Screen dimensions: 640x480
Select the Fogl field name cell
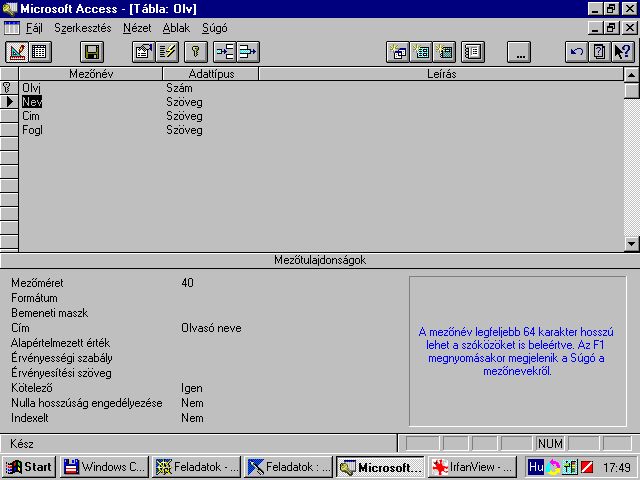91,130
